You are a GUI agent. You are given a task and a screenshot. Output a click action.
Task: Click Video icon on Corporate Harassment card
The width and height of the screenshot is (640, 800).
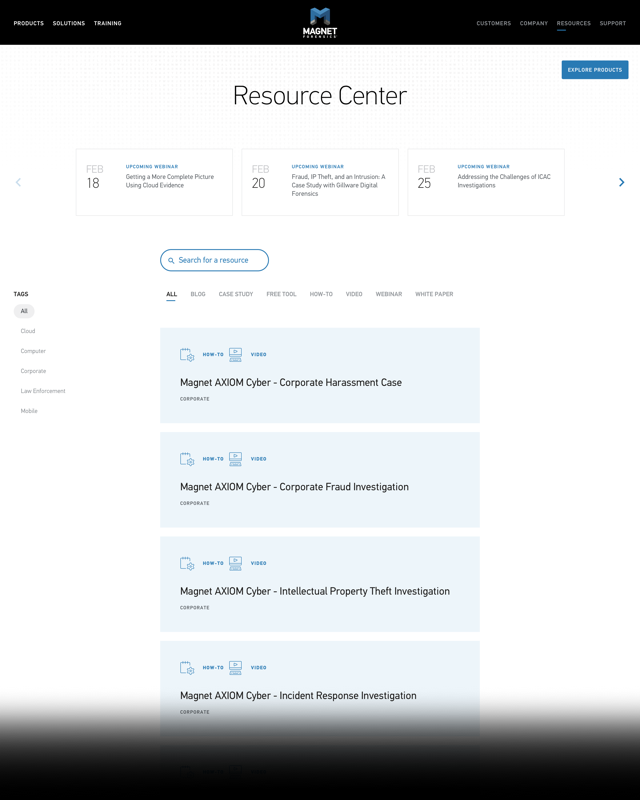(x=235, y=355)
